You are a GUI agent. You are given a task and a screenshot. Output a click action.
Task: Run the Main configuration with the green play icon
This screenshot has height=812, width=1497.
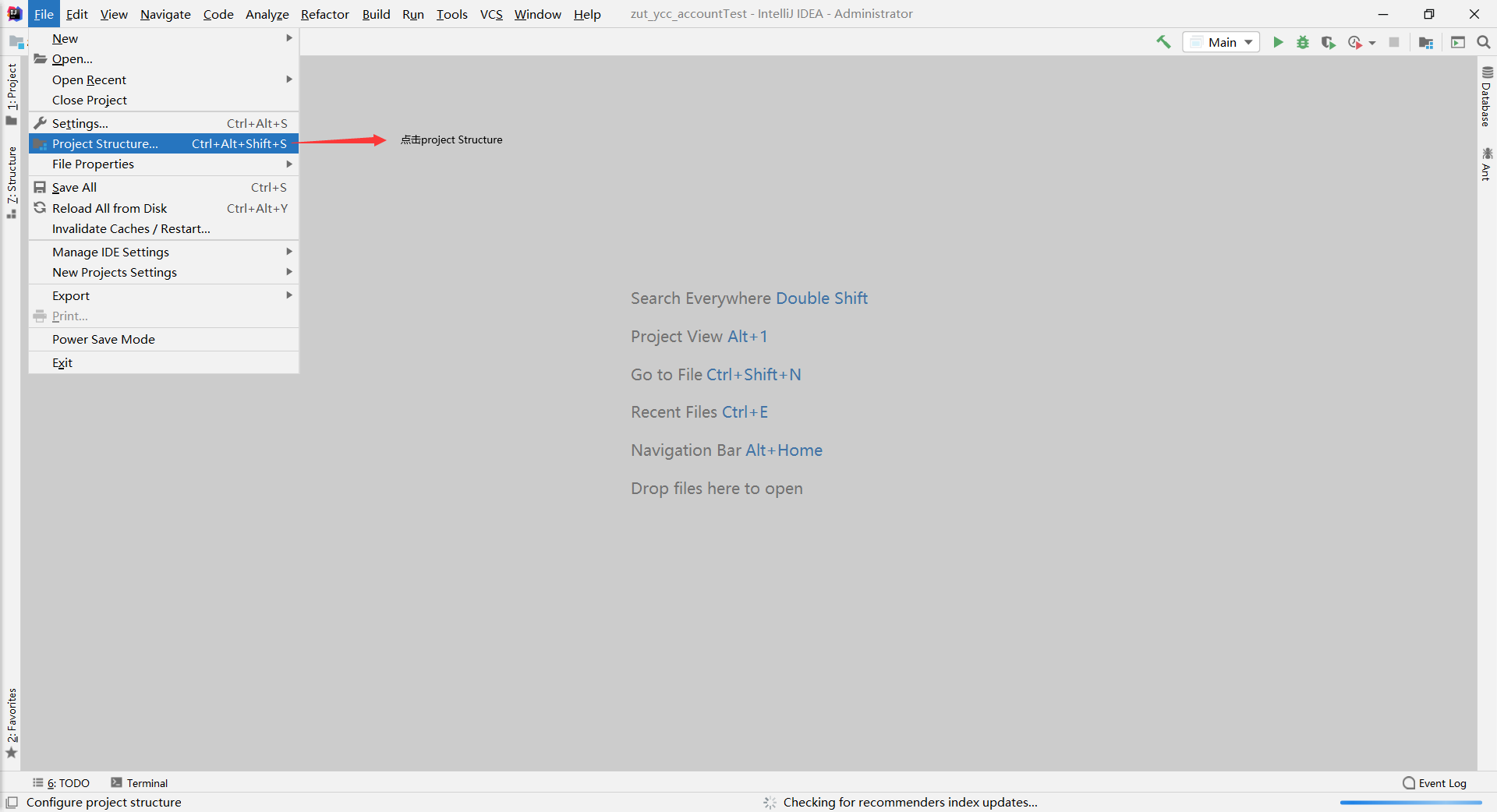(x=1278, y=42)
